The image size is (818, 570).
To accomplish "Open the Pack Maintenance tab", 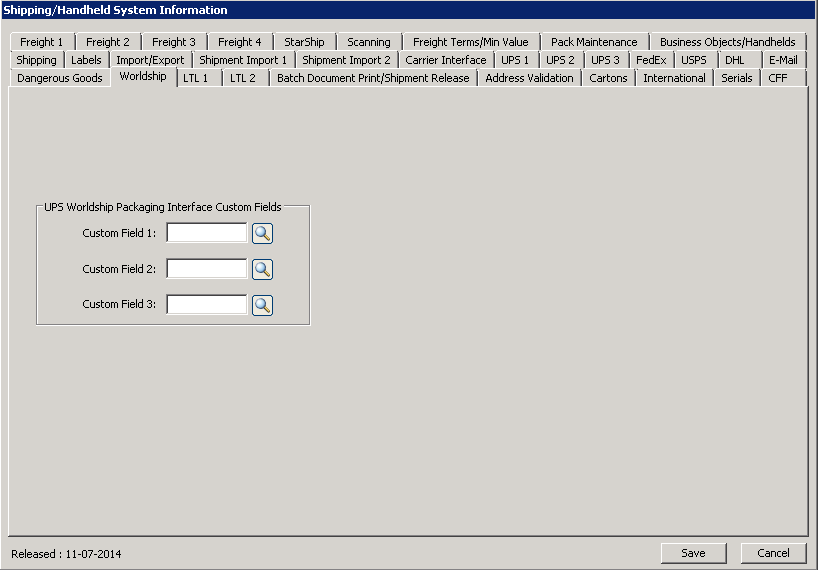I will pos(594,42).
